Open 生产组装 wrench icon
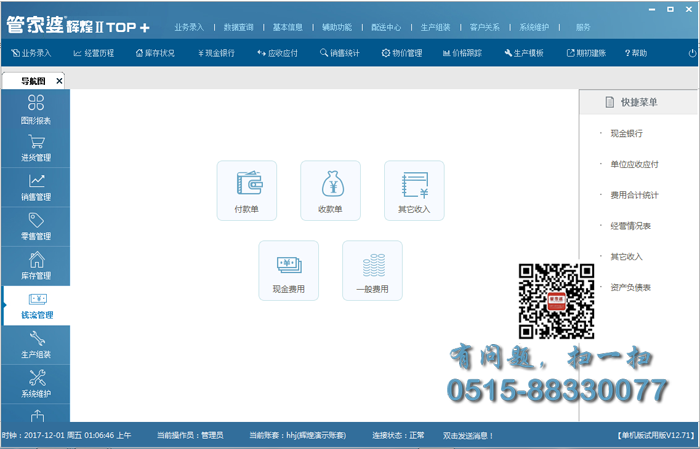 click(x=37, y=339)
